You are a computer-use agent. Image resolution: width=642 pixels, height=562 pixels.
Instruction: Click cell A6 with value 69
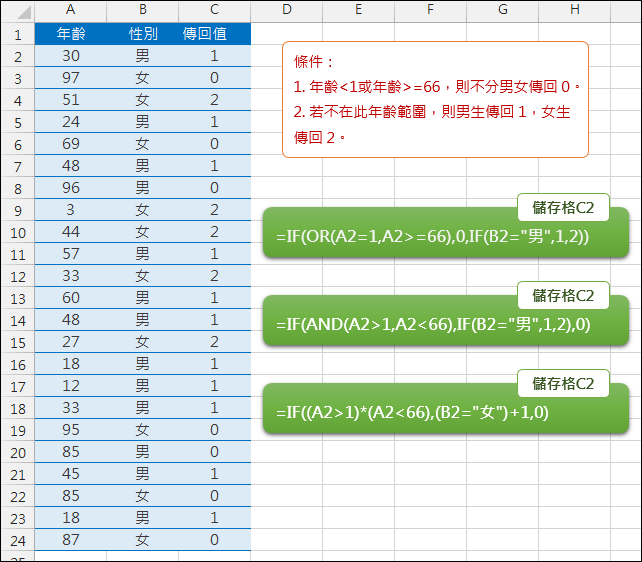point(70,144)
